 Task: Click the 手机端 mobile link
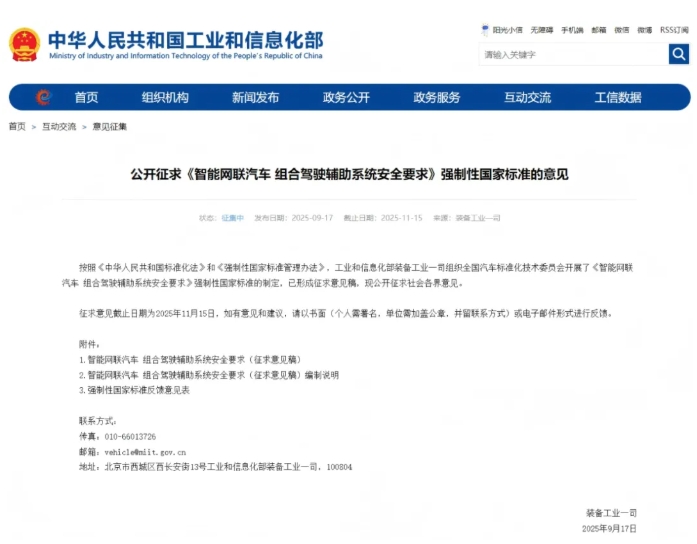(572, 30)
